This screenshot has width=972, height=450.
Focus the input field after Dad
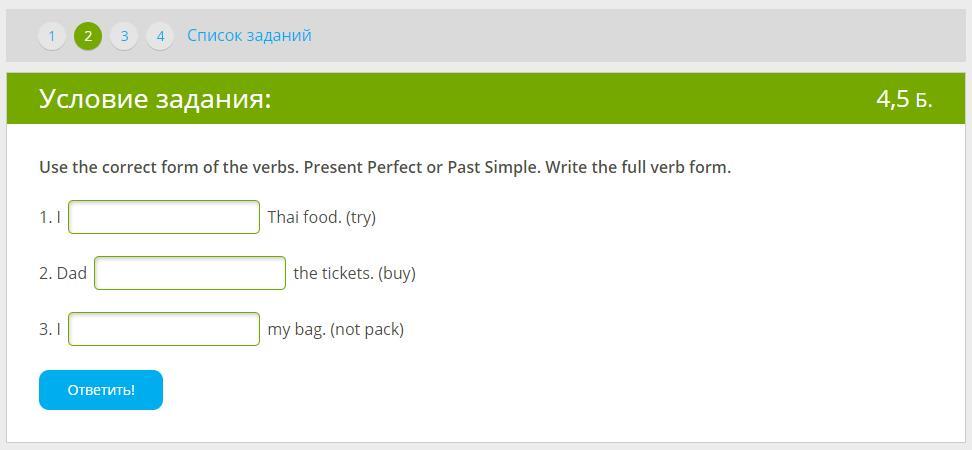(190, 273)
